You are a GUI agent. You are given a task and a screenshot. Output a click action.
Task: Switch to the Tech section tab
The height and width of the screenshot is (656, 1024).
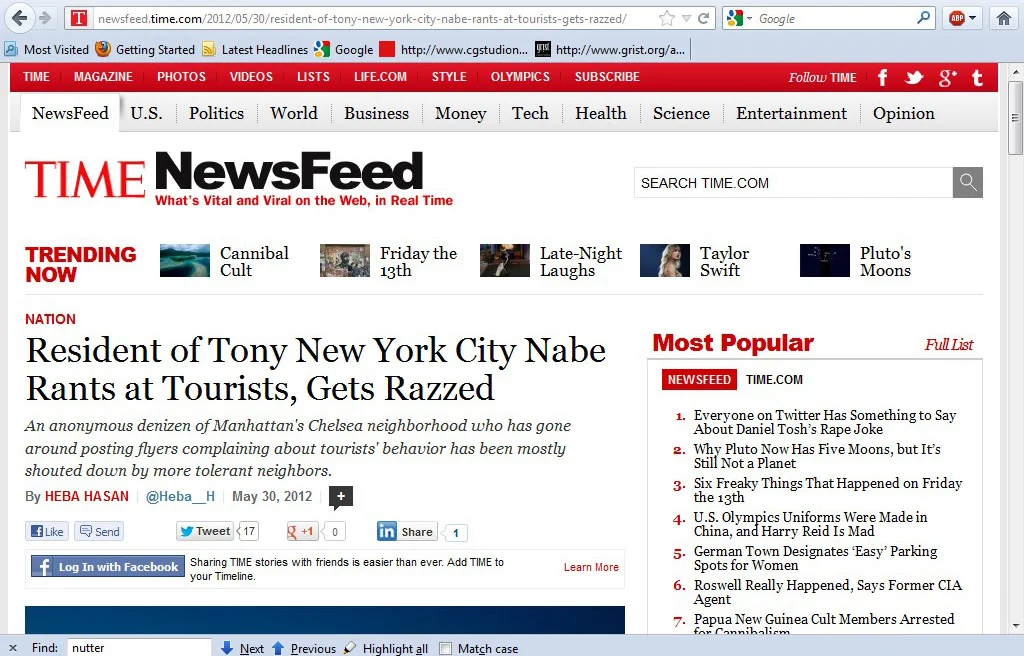[530, 113]
